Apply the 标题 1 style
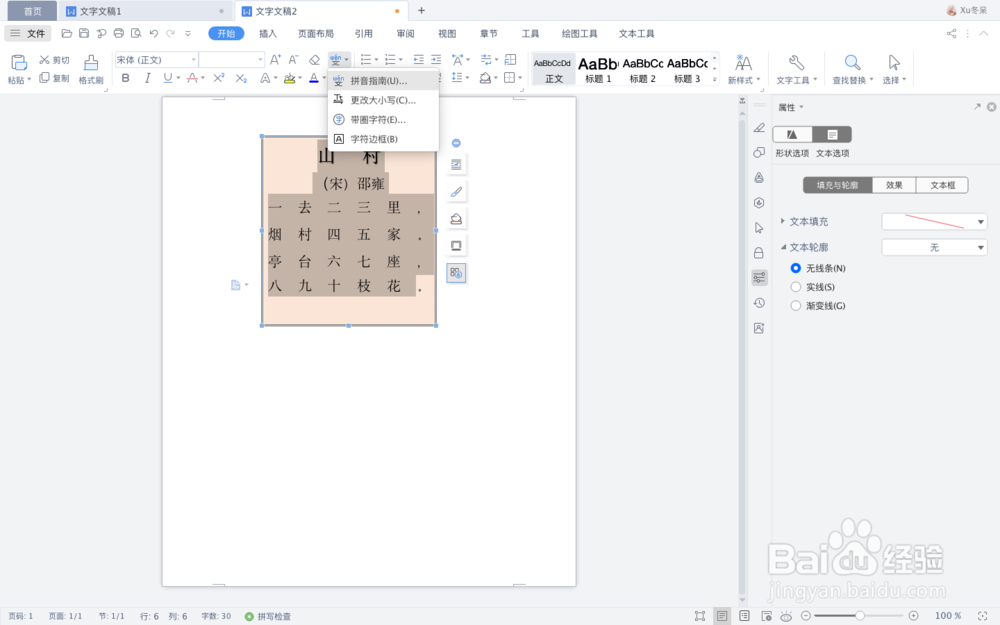 coord(598,69)
